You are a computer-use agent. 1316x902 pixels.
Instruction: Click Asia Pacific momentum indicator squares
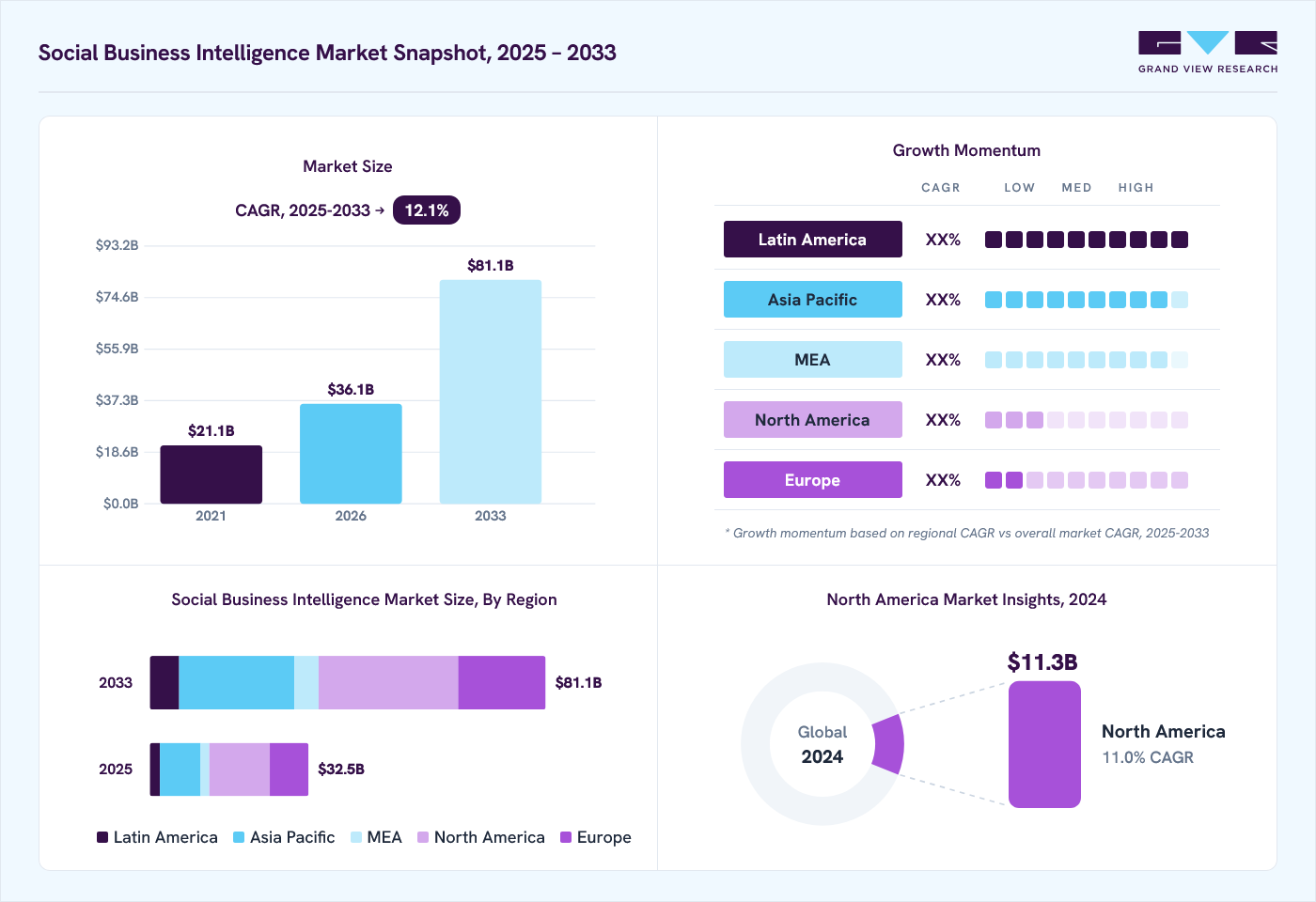1087,300
